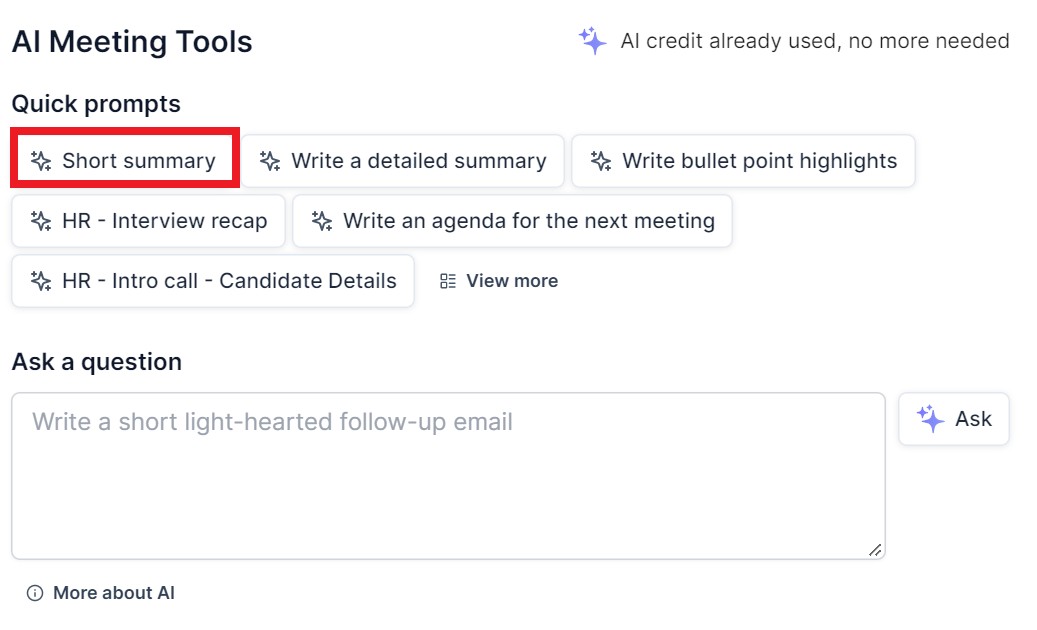1037x630 pixels.
Task: Choose the Write bullet point highlights prompt
Action: click(x=743, y=160)
